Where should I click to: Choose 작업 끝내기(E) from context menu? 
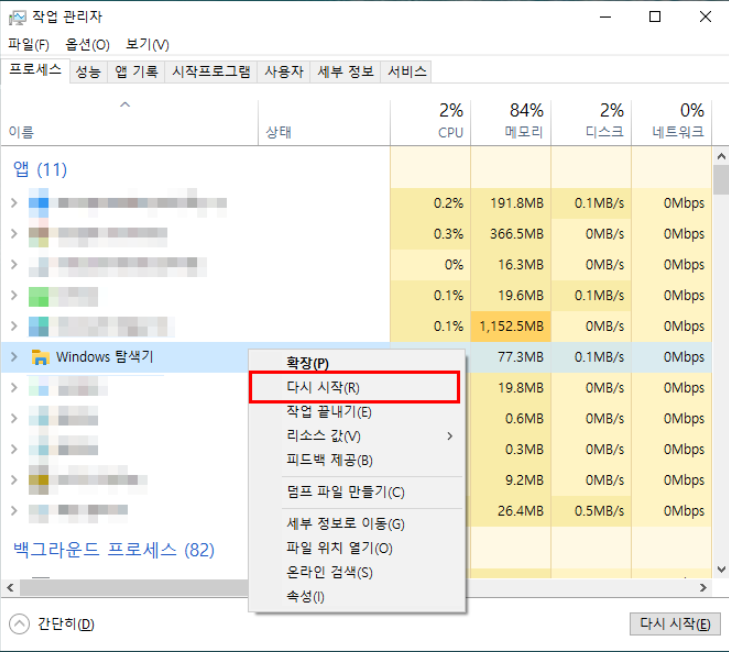pyautogui.click(x=329, y=412)
